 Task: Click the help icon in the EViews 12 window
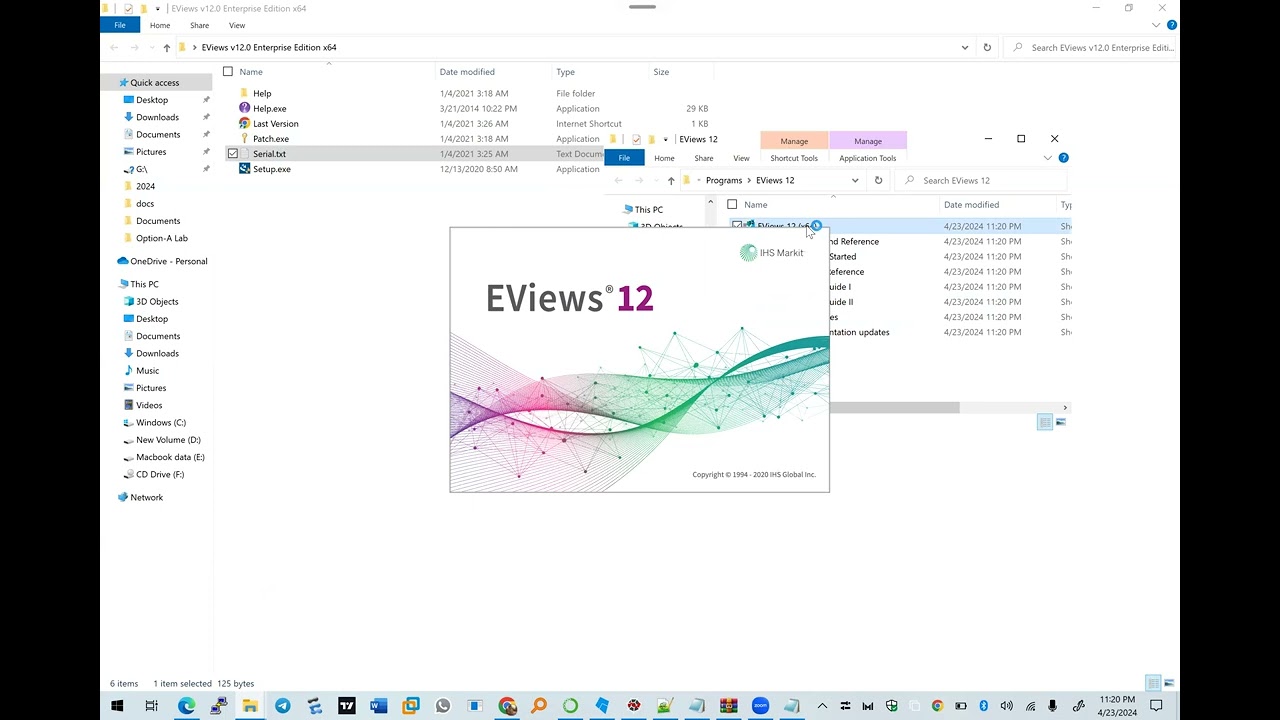tap(1063, 158)
